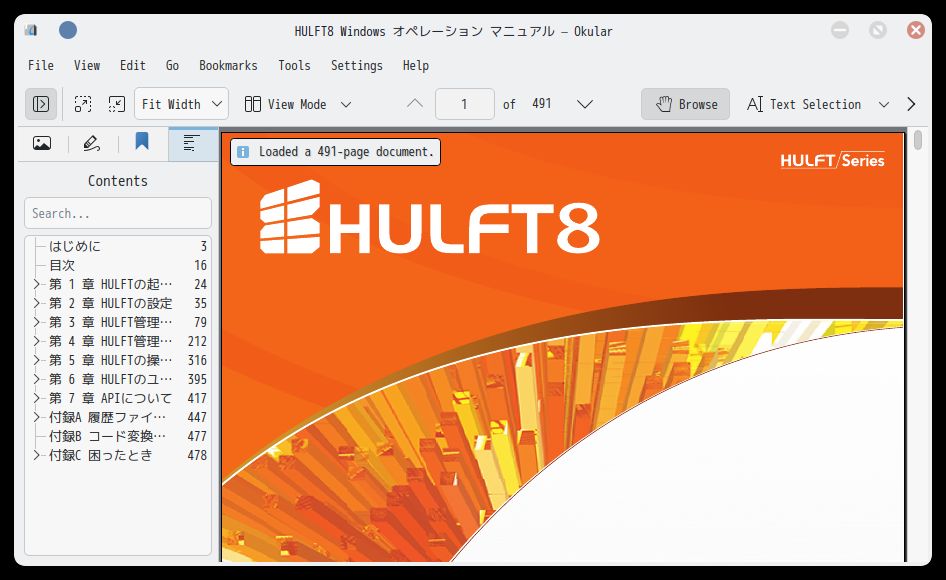Open the Help menu
Image resolution: width=946 pixels, height=580 pixels.
(x=416, y=65)
